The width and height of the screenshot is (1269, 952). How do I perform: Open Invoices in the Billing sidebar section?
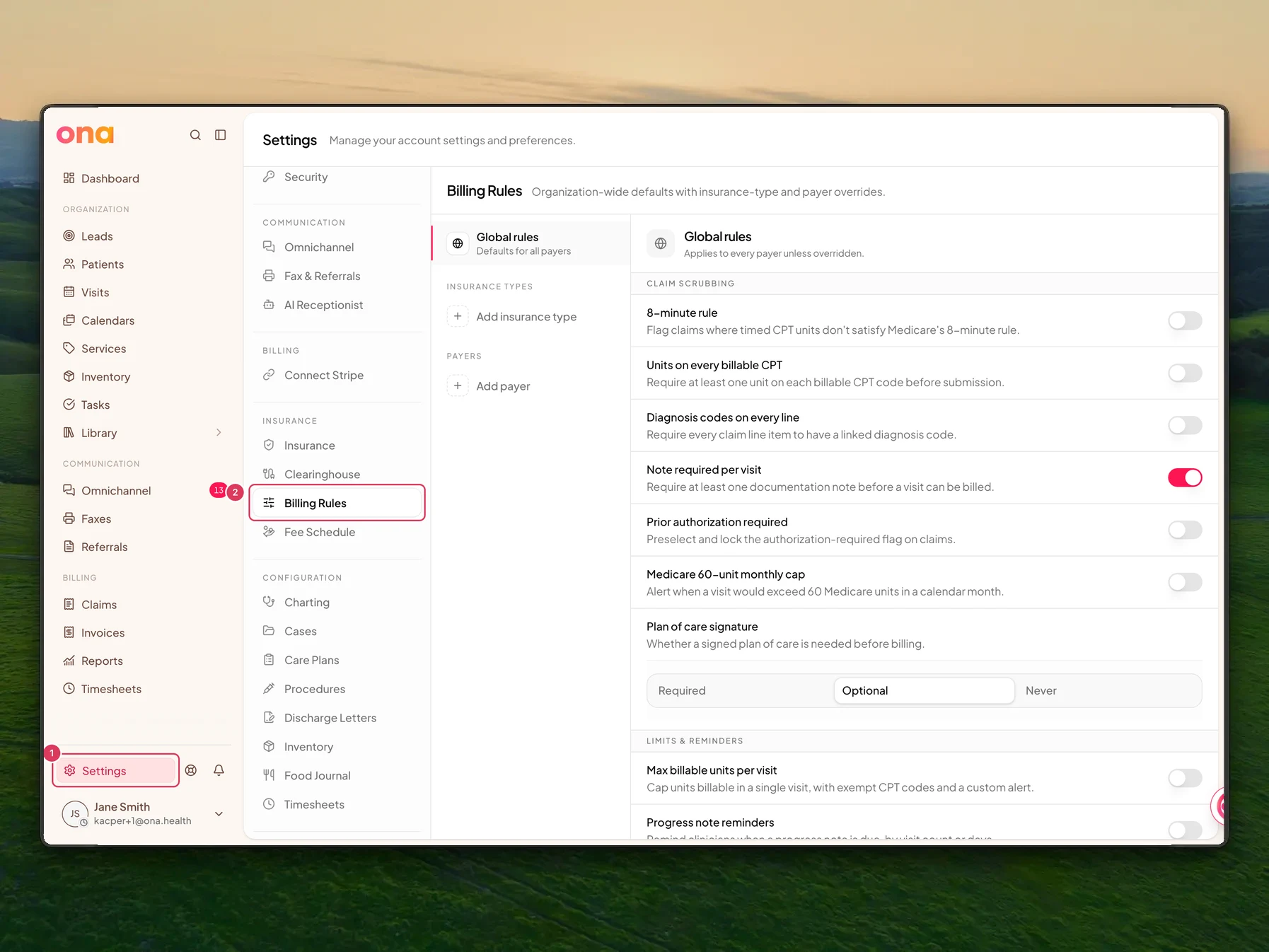pos(144,632)
